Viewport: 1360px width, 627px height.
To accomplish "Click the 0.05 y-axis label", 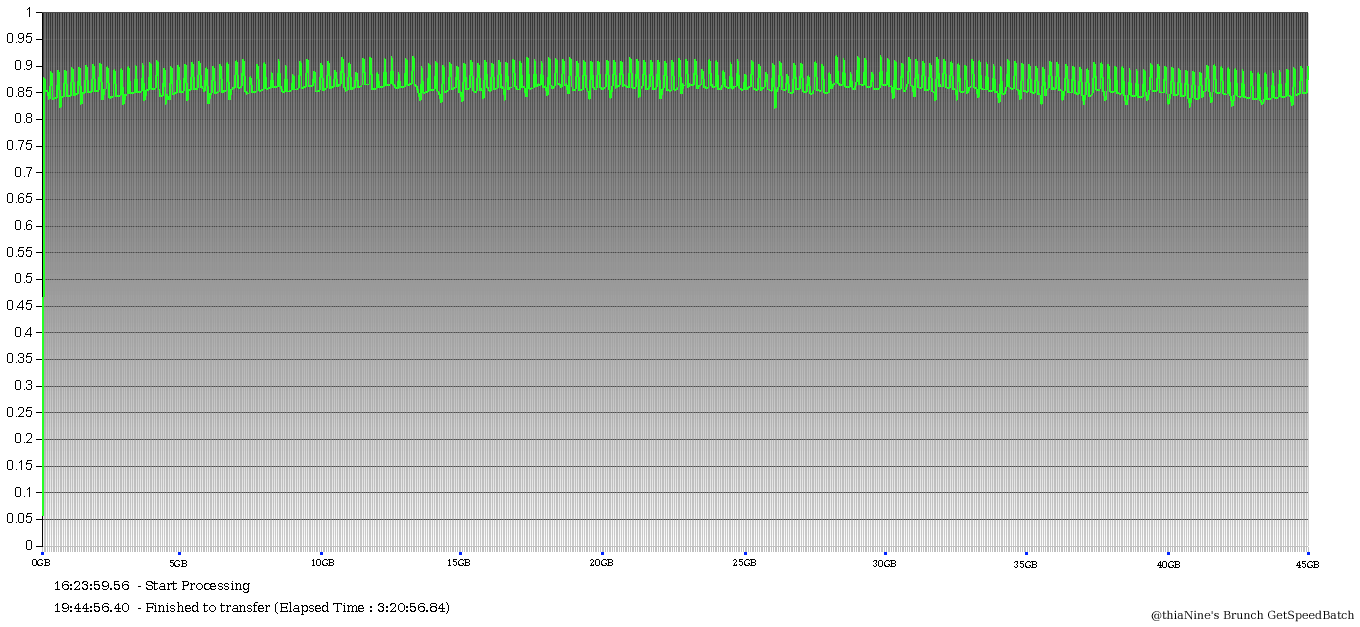I will [x=19, y=519].
